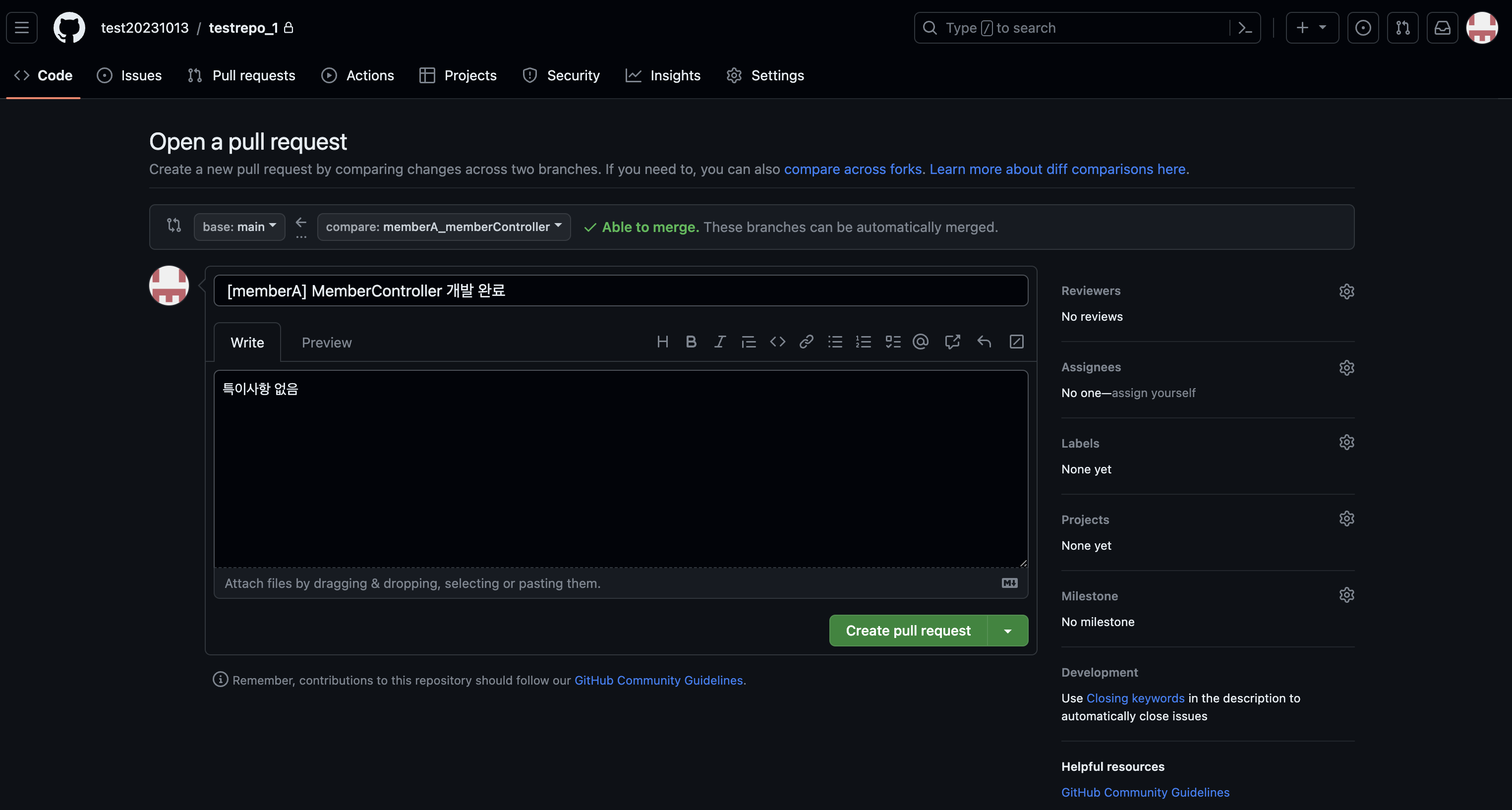
Task: Click the mention (@) icon
Action: [921, 342]
